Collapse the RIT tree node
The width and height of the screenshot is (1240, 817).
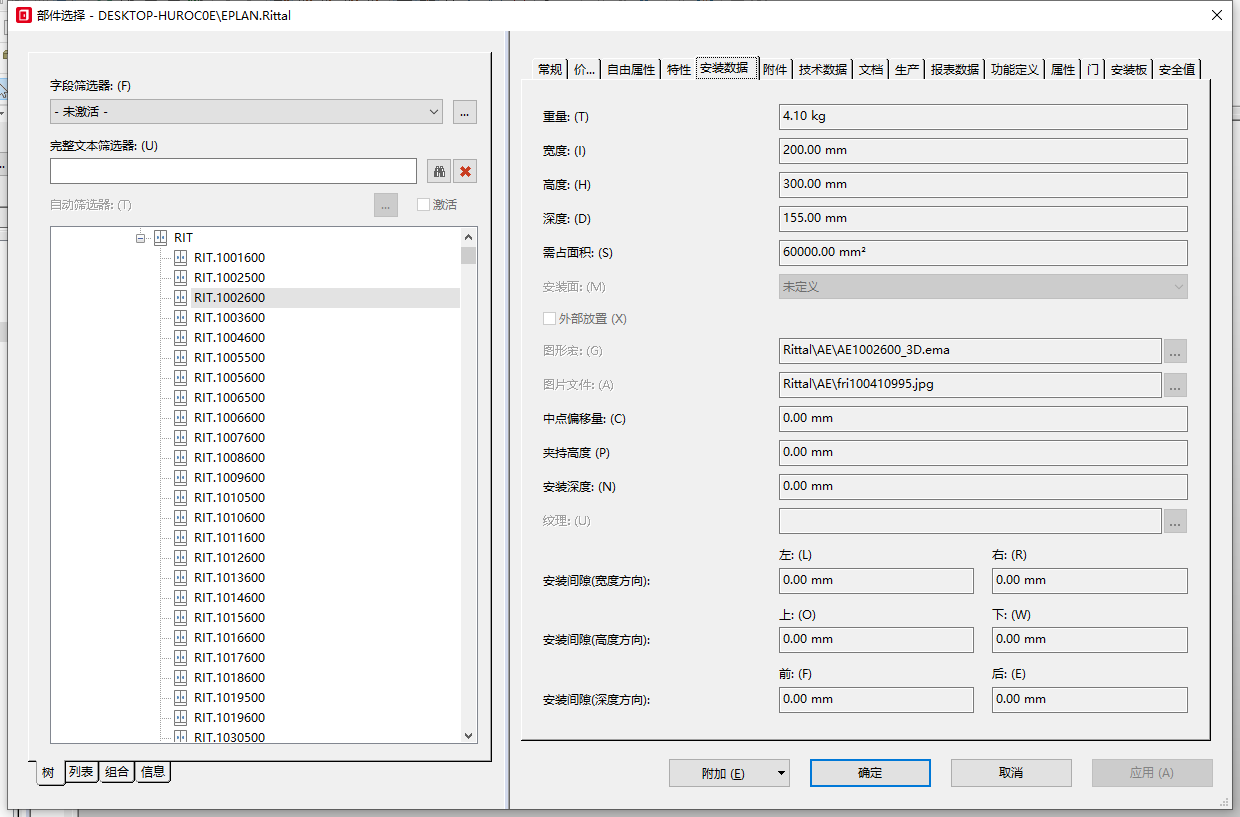point(141,238)
